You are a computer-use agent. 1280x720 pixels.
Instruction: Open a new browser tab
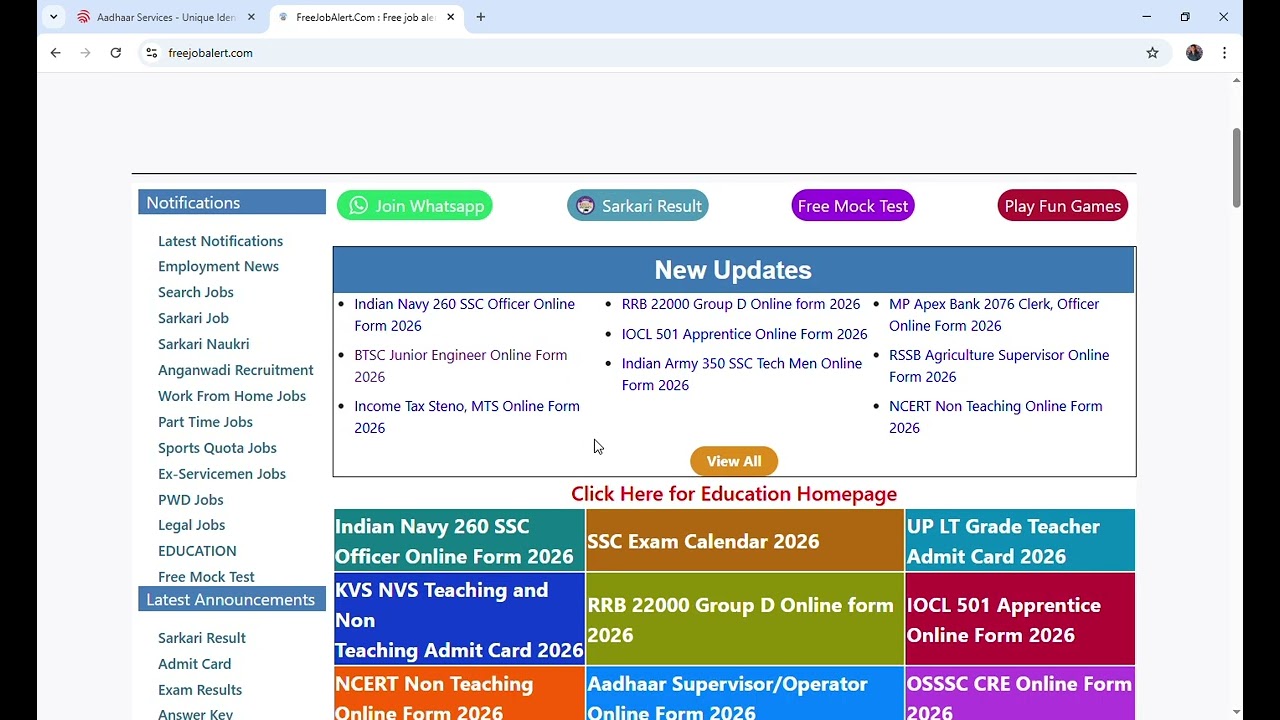pos(481,17)
